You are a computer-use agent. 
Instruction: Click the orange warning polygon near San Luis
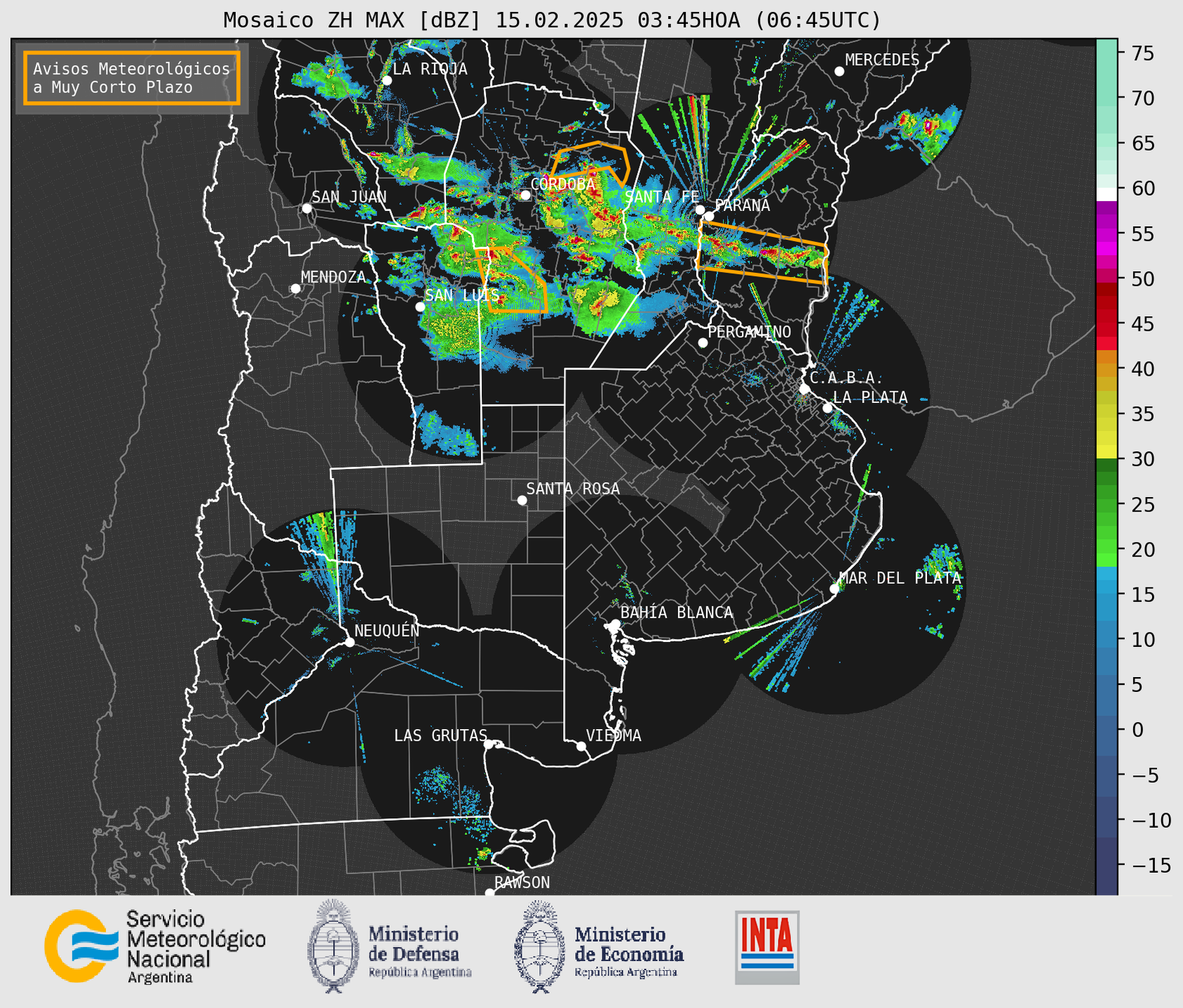coord(513,279)
